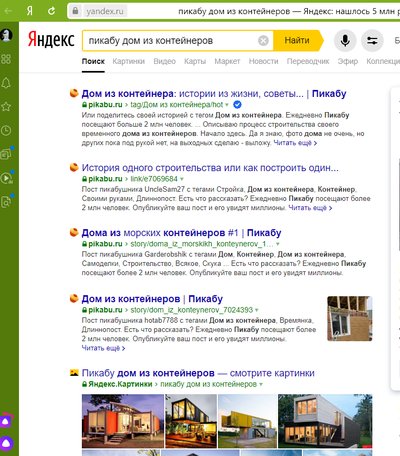The width and height of the screenshot is (400, 456).
Task: Open dark glass container house night thumbnail
Action: click(x=191, y=421)
